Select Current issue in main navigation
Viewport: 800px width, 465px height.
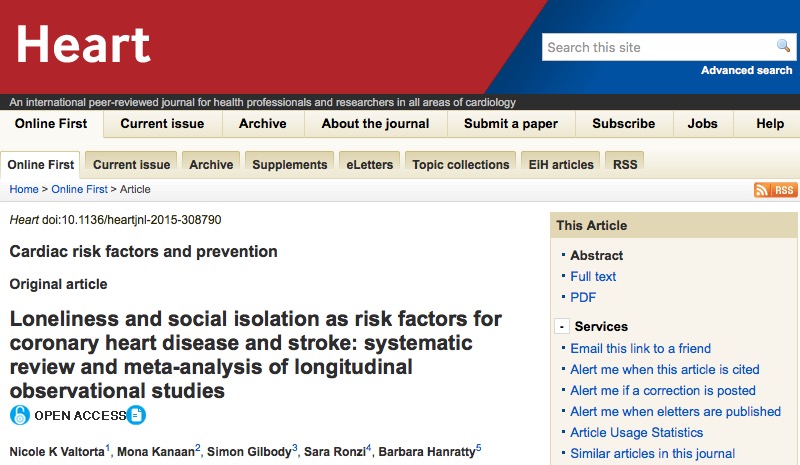coord(162,124)
